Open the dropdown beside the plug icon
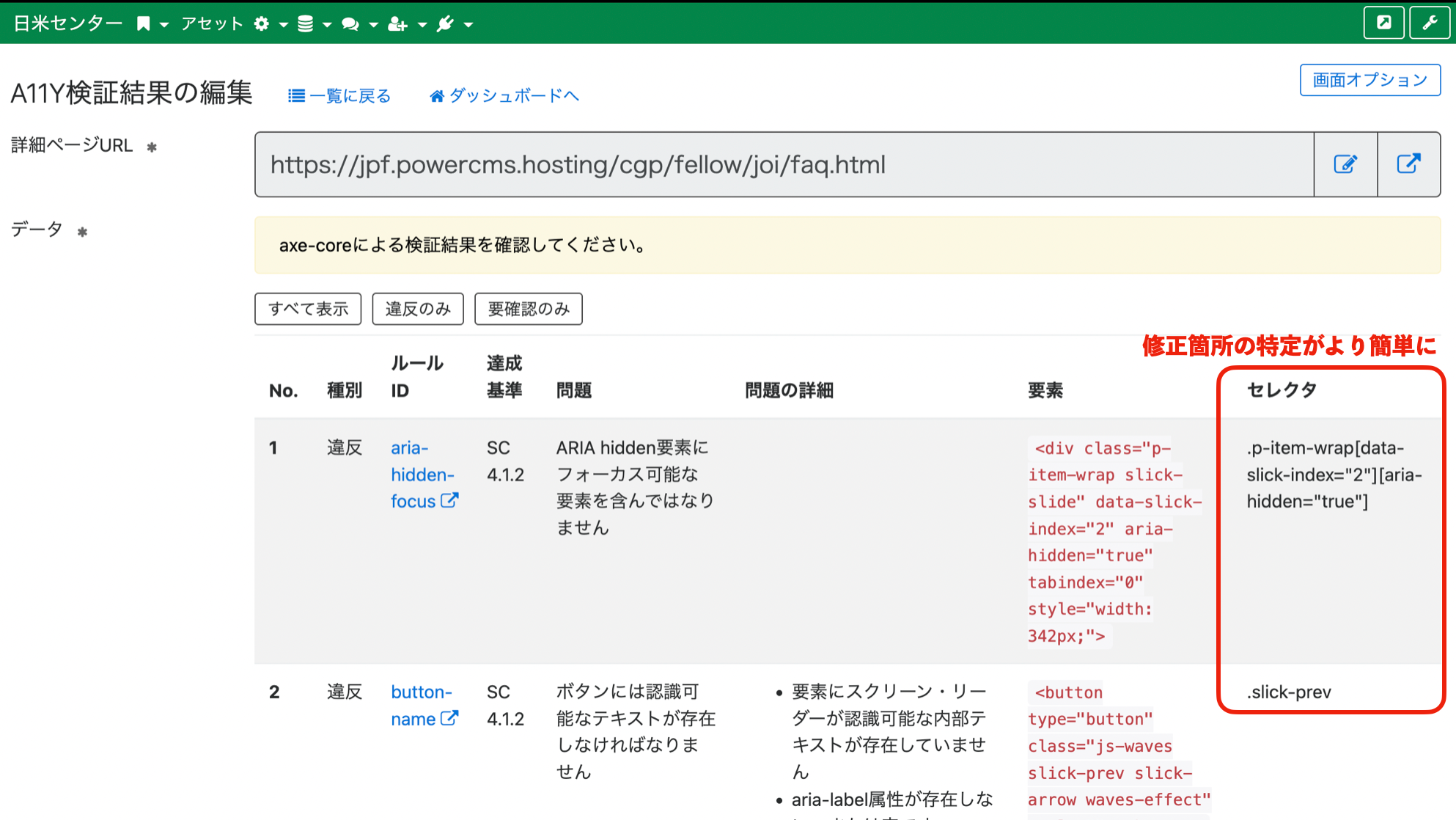 coord(469,24)
